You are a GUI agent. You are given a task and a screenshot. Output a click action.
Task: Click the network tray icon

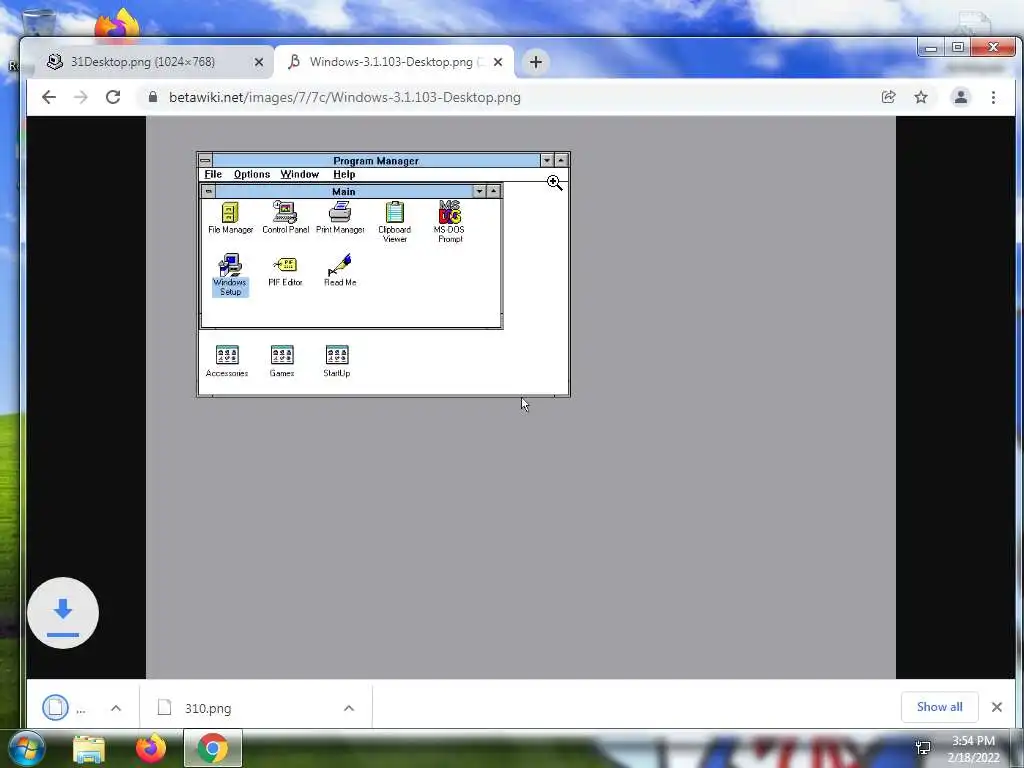pos(923,748)
